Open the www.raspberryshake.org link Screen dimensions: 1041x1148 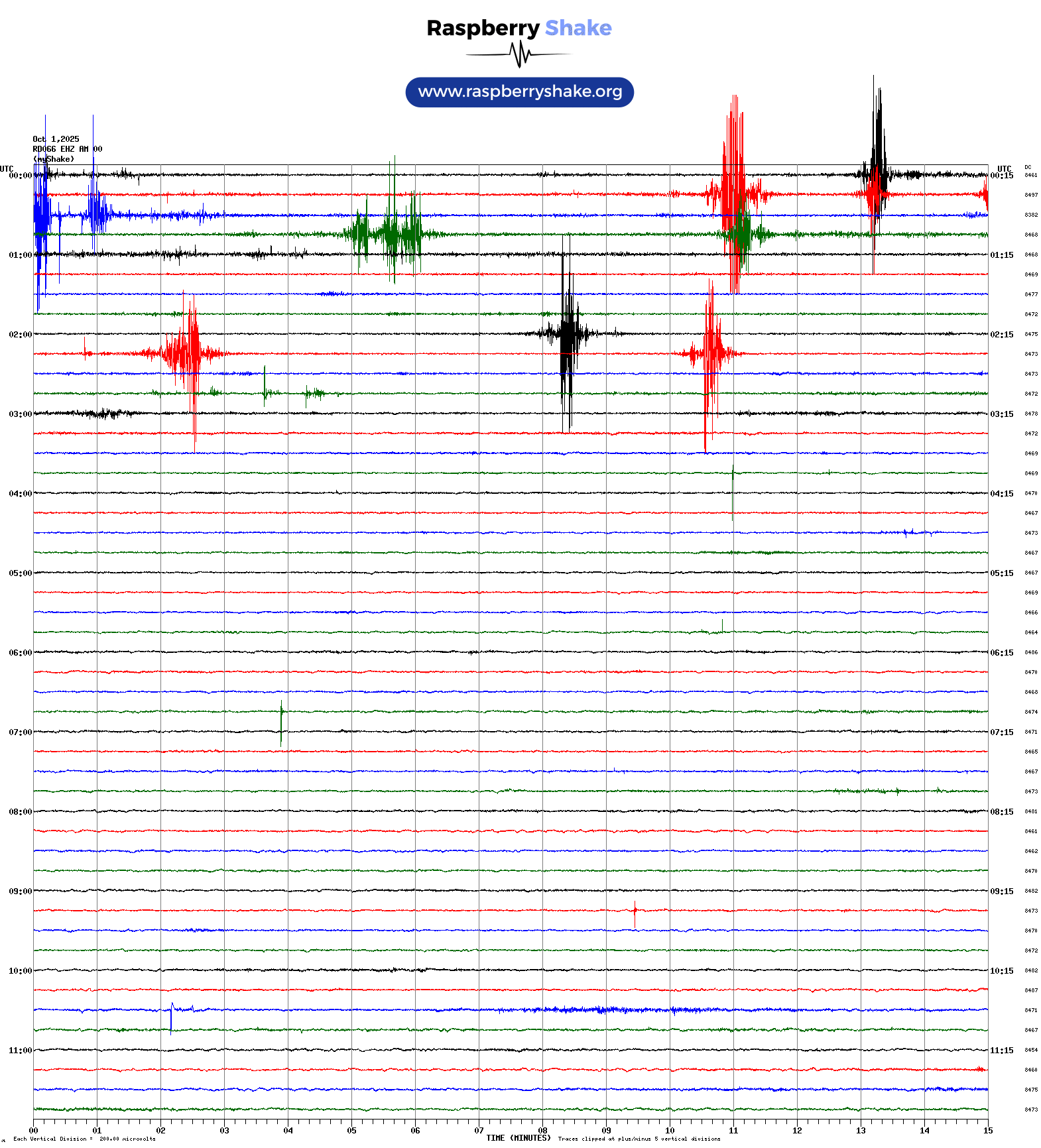coord(520,91)
